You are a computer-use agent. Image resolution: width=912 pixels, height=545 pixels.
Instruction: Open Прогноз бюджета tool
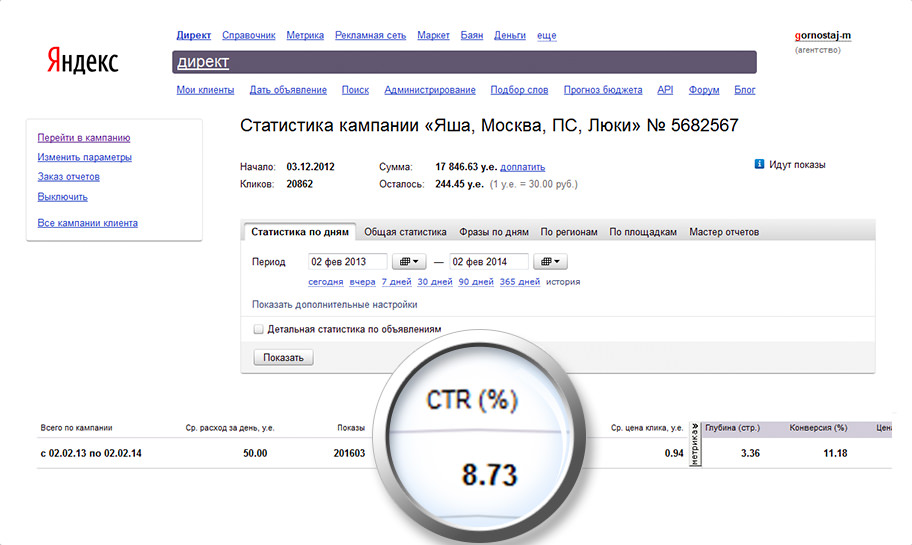pos(603,90)
